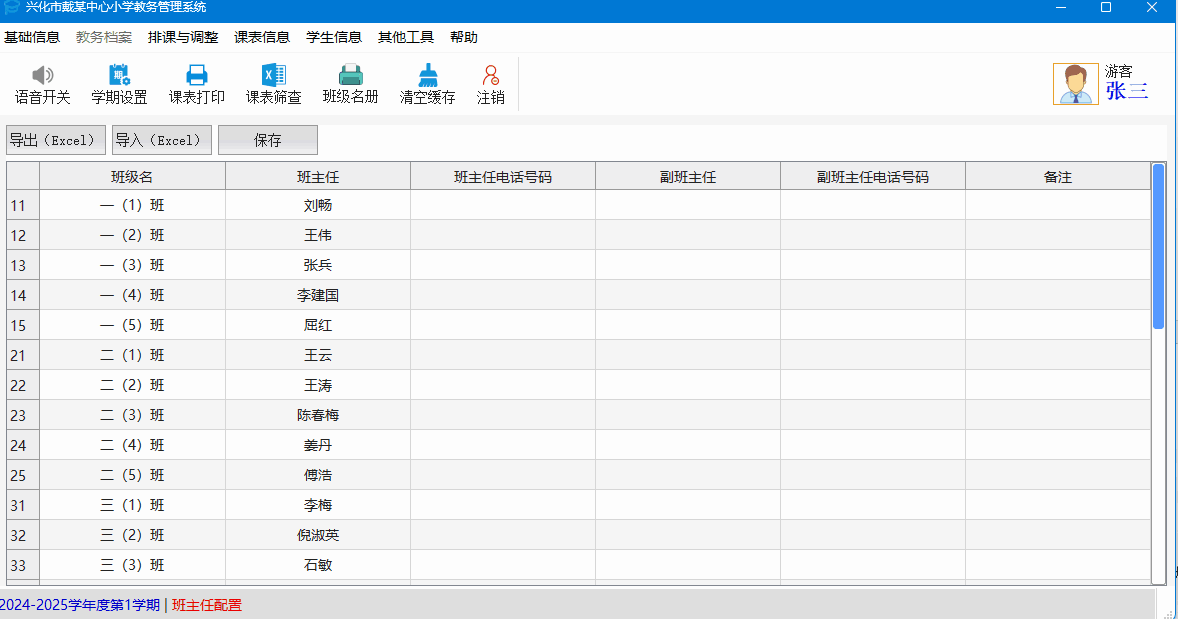The image size is (1178, 619).
Task: Open the 学生信息 menu
Action: [334, 38]
